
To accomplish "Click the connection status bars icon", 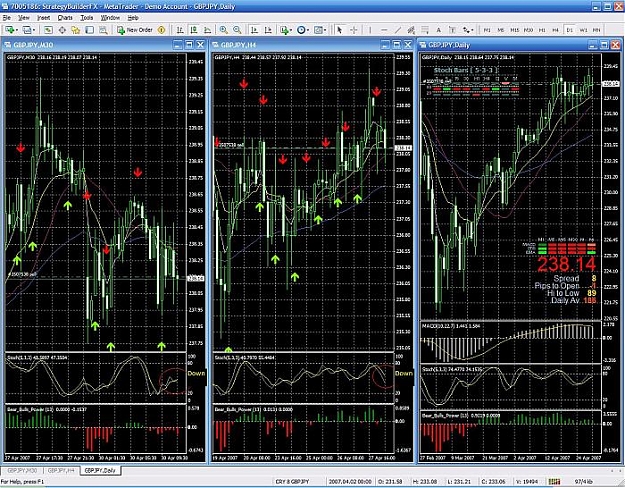I will point(554,482).
